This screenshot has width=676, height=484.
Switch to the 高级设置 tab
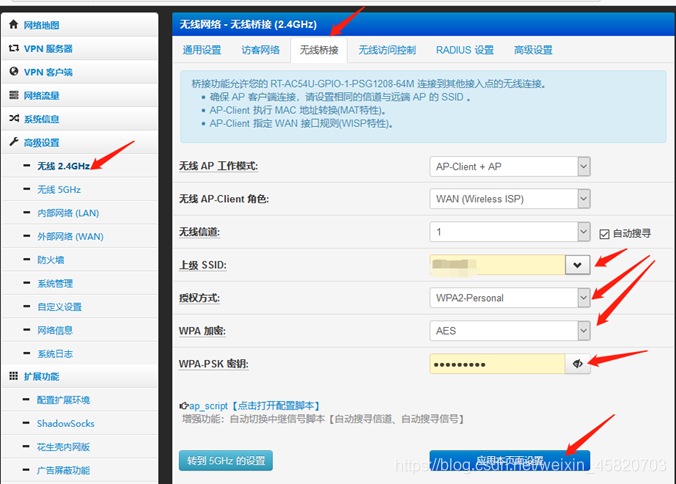pos(533,50)
